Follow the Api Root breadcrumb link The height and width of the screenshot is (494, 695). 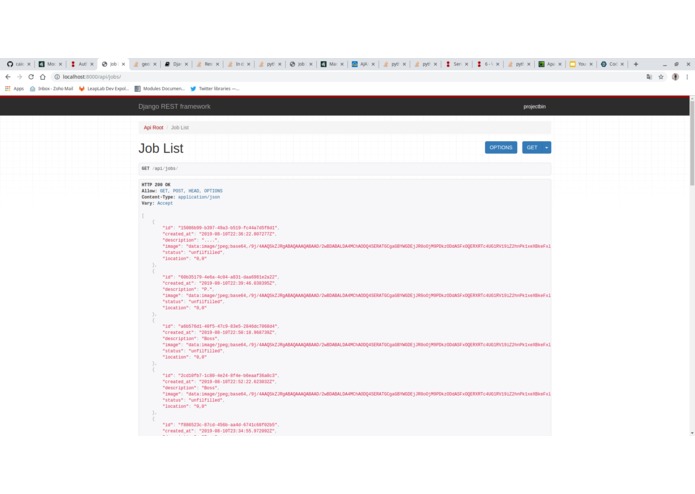153,128
